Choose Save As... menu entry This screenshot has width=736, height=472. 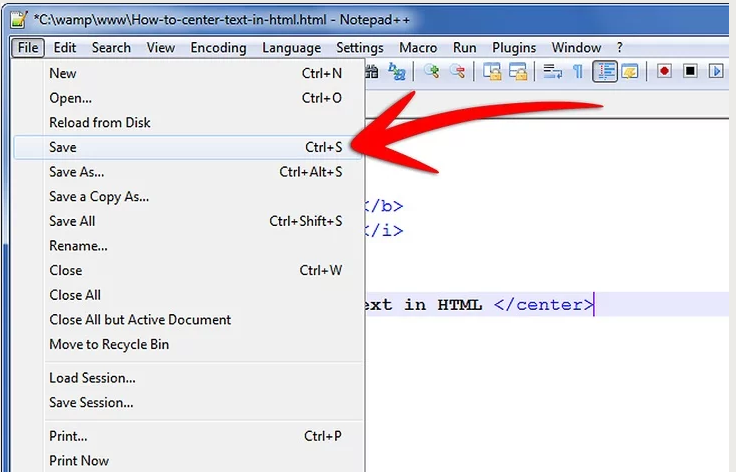(x=76, y=172)
